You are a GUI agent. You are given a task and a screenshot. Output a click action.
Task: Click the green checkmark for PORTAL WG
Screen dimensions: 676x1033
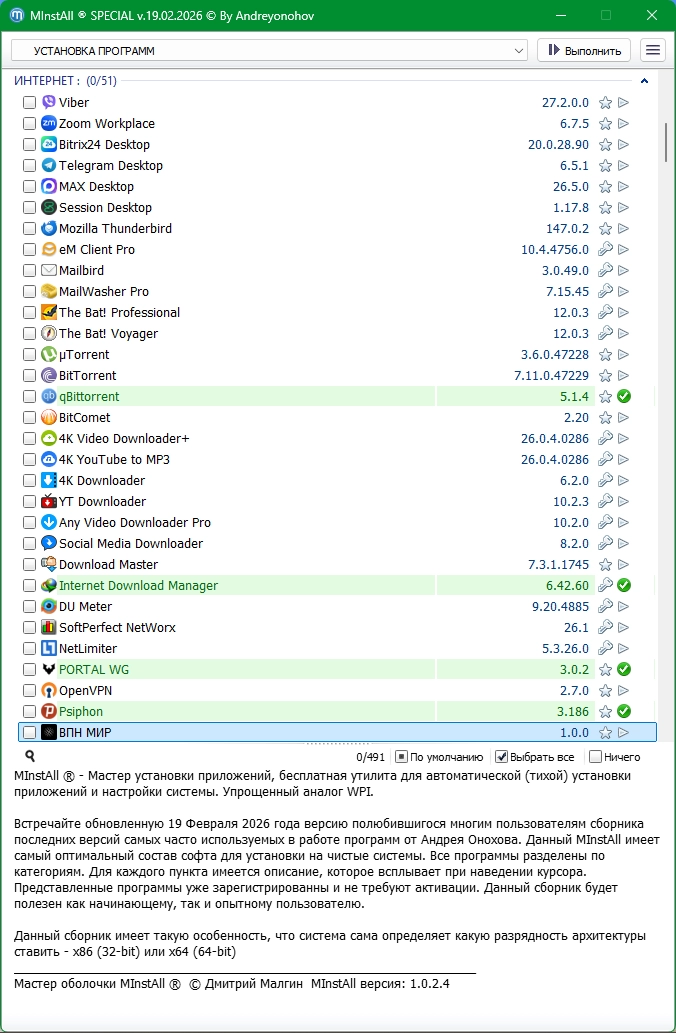click(x=624, y=669)
